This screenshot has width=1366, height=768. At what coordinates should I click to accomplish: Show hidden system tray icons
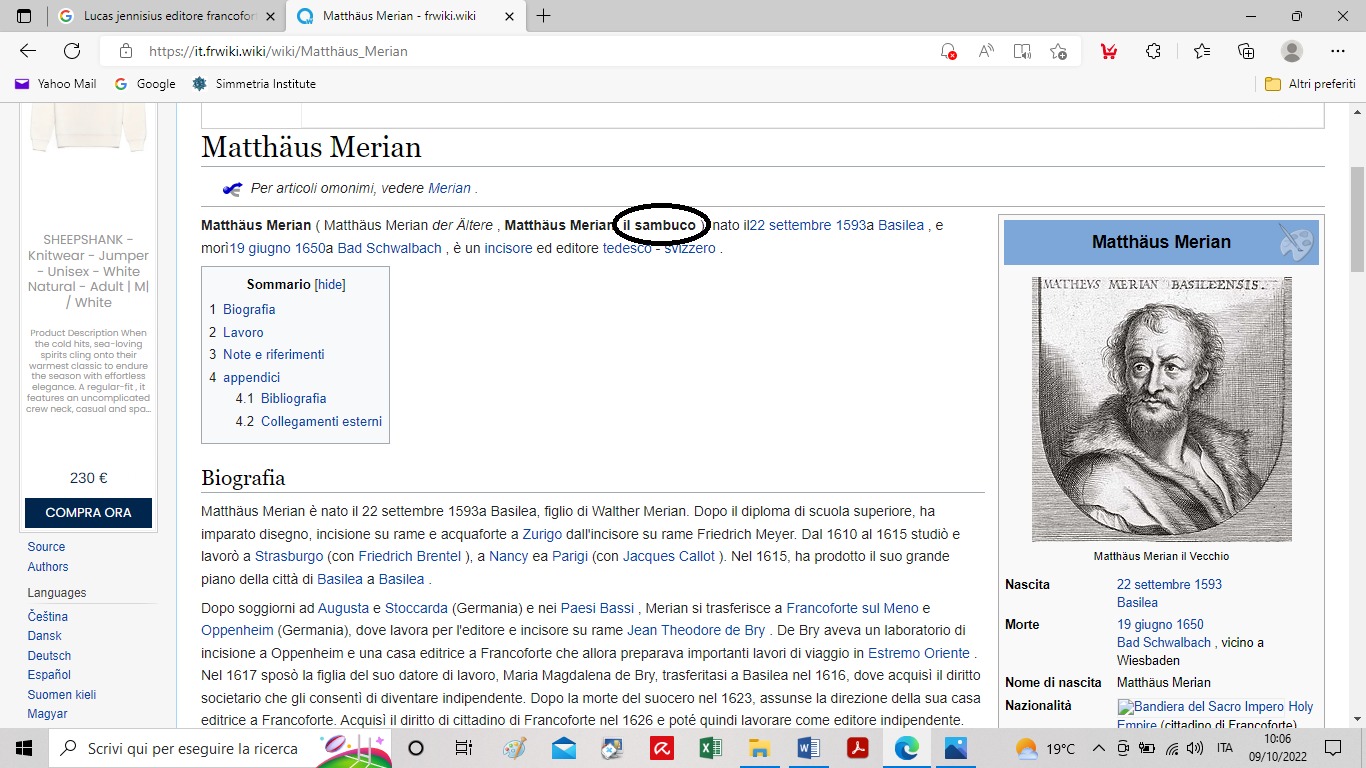1099,748
